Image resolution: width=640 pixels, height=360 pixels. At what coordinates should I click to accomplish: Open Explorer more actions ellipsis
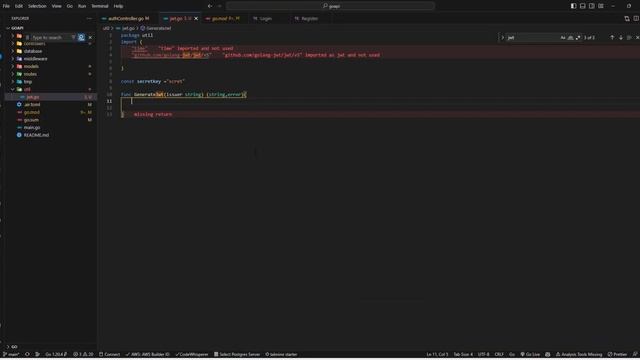click(89, 18)
